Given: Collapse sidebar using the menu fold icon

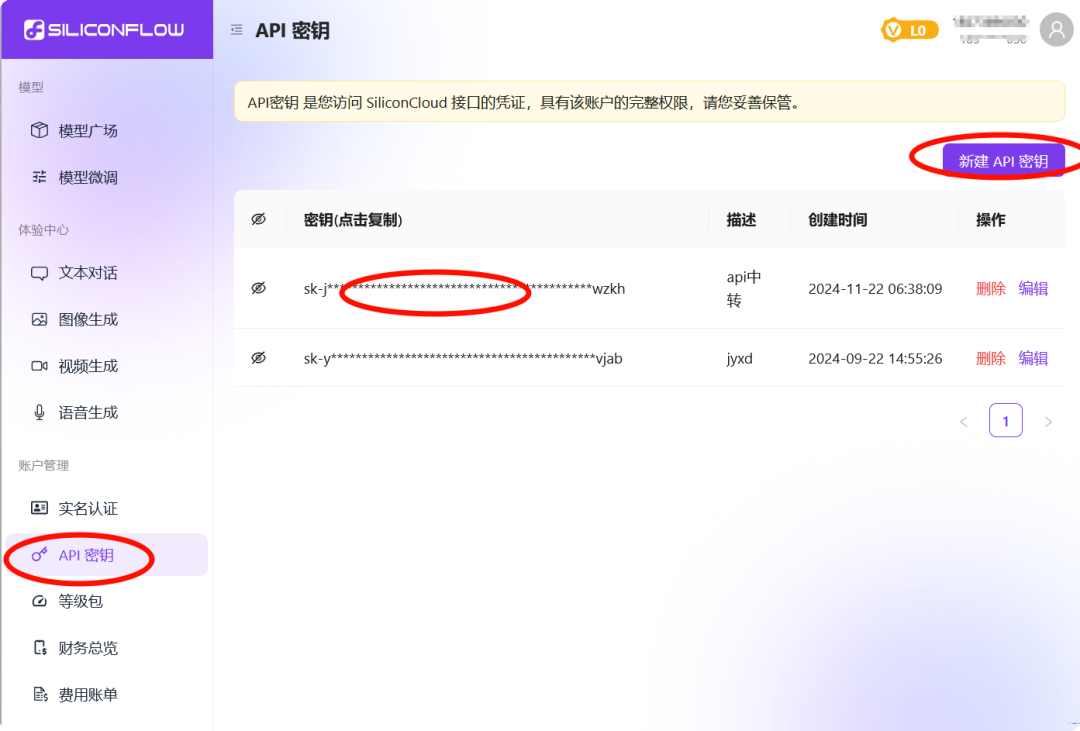Looking at the screenshot, I should pyautogui.click(x=237, y=30).
